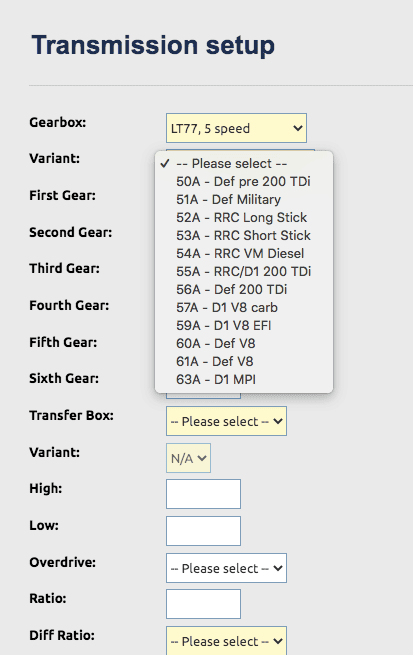This screenshot has width=413, height=655.
Task: Pick '57A - D1 V8 carb' variant
Action: (244, 307)
